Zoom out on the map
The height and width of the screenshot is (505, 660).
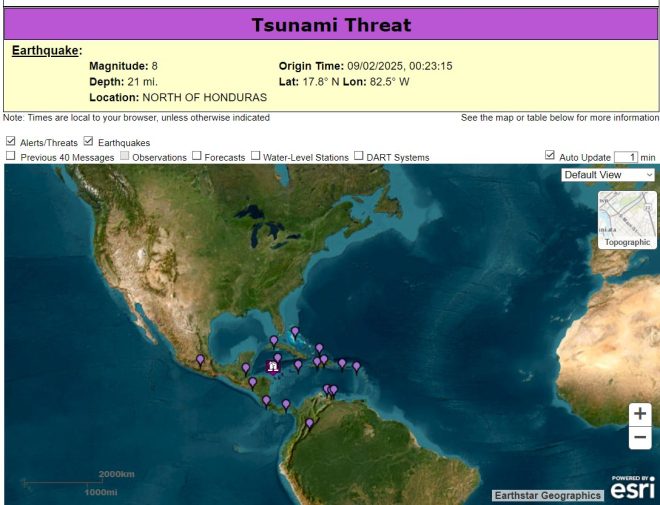pyautogui.click(x=640, y=438)
